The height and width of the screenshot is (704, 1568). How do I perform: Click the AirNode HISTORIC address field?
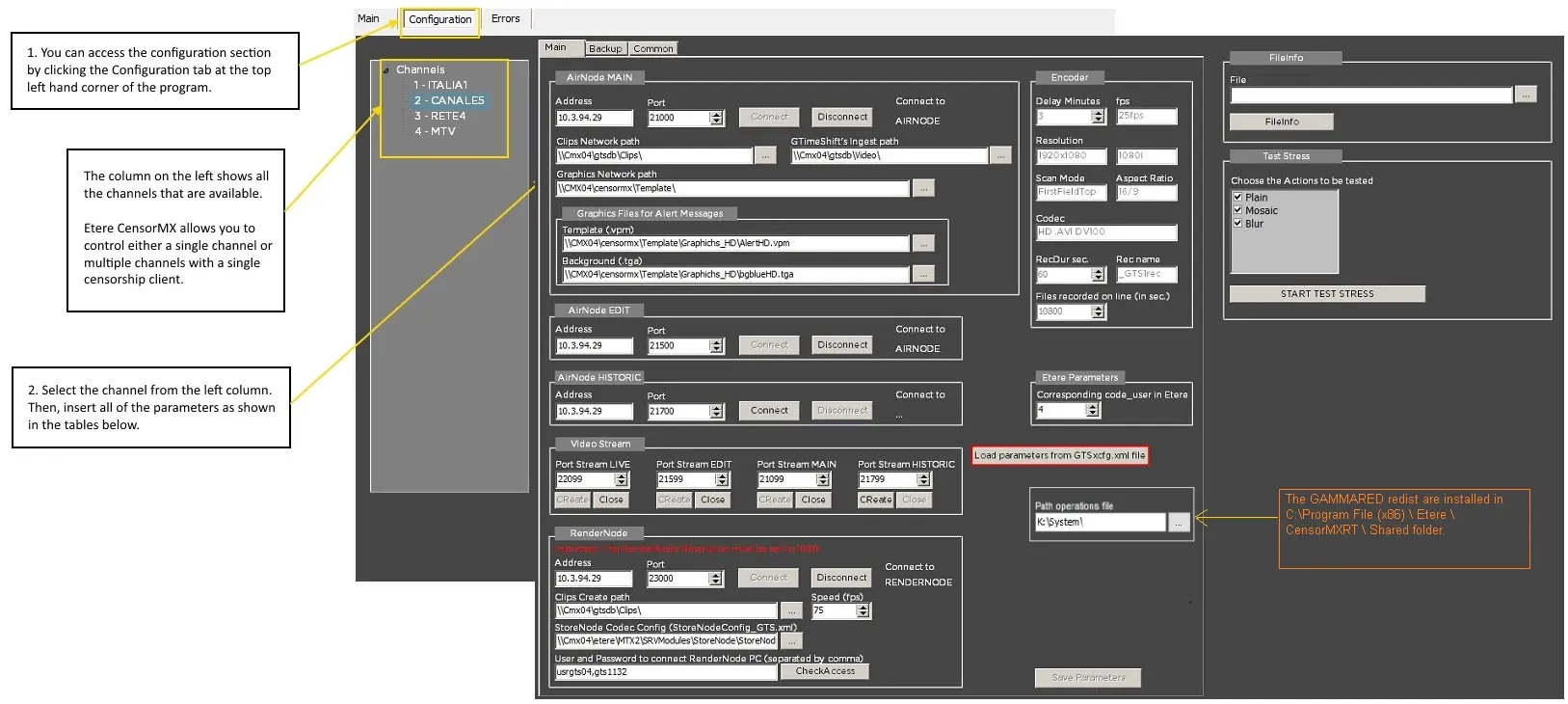coord(594,412)
